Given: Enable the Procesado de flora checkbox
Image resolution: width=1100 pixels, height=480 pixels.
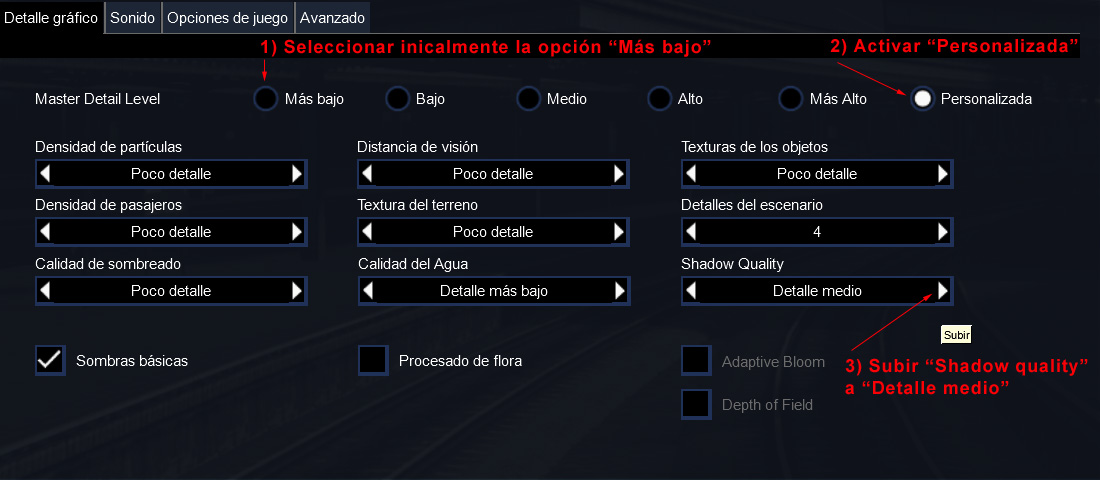Looking at the screenshot, I should [x=373, y=360].
